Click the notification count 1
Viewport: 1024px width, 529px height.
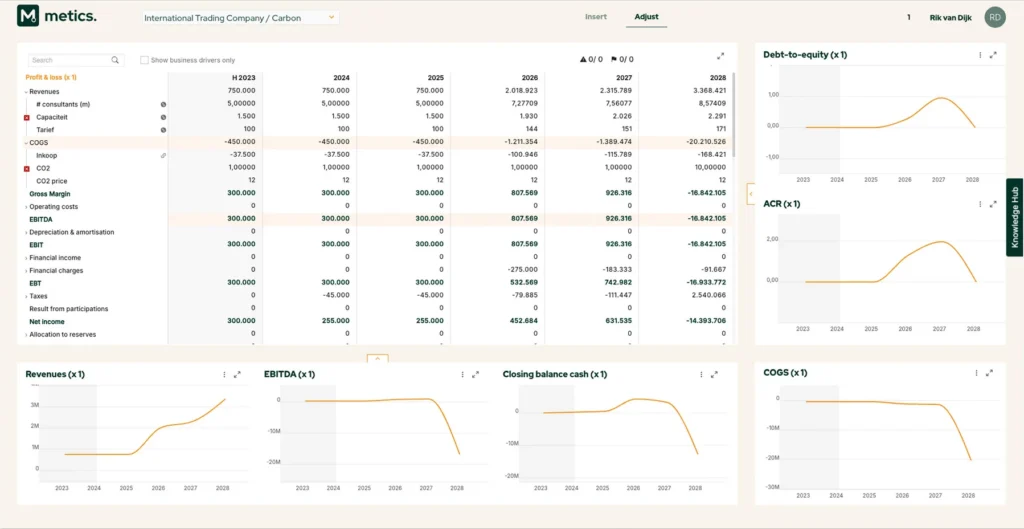[x=908, y=18]
